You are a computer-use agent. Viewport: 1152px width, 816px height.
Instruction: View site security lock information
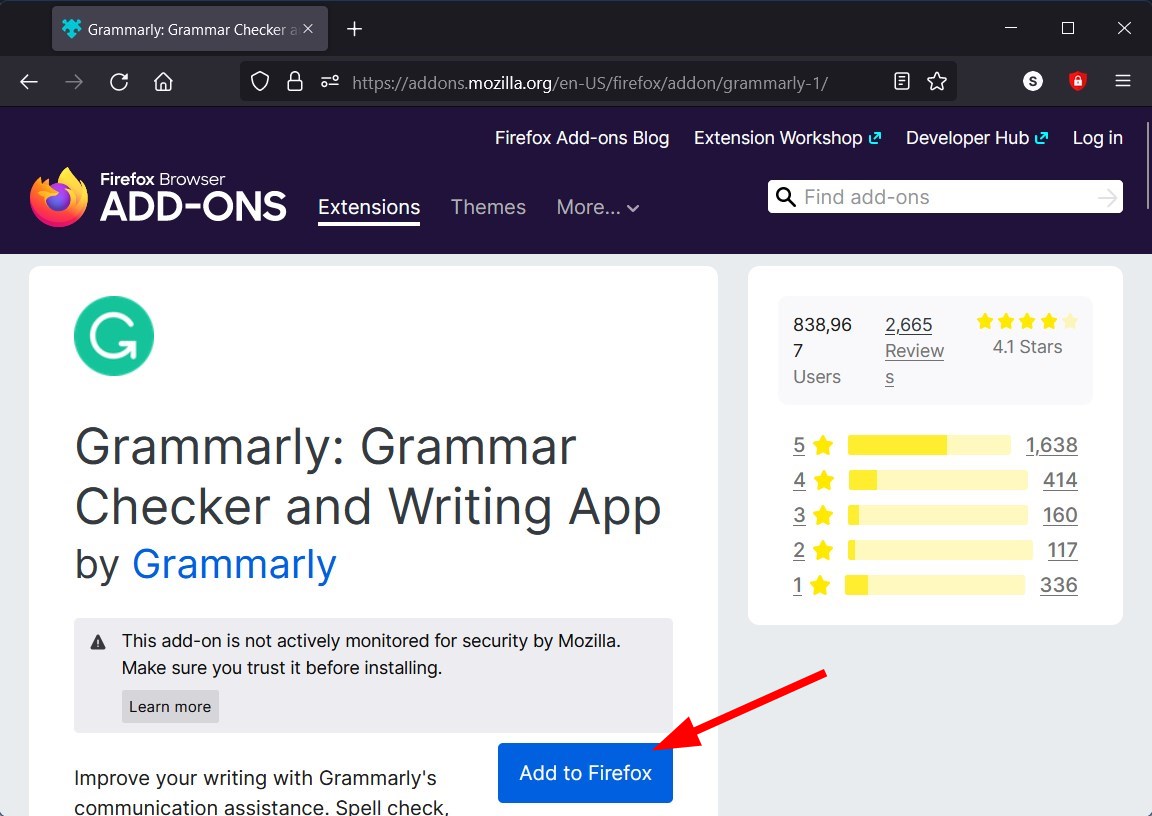(x=295, y=82)
